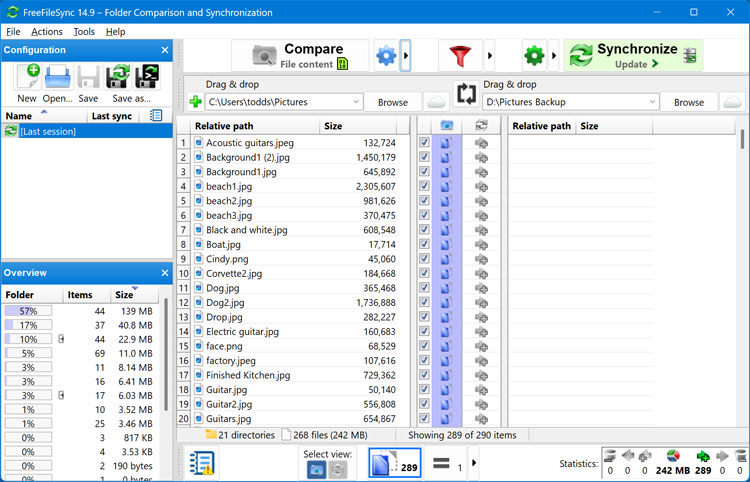
Task: Click the right file list scrollbar
Action: coord(742,140)
